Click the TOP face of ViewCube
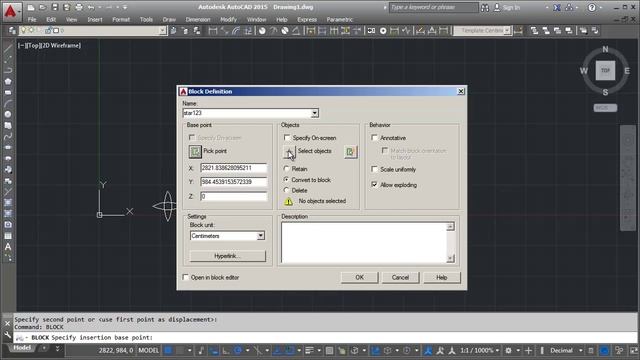The image size is (640, 360). 605,71
